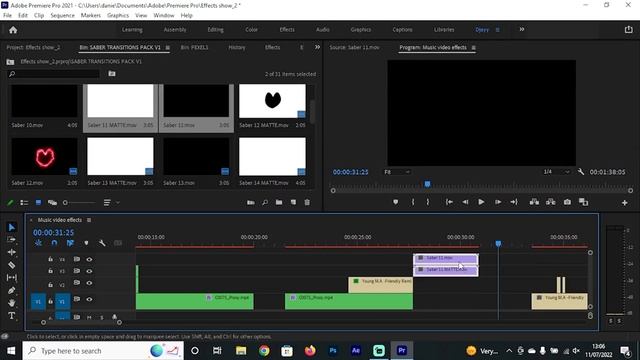Toggle Linked Selection in timeline

pyautogui.click(x=70, y=243)
